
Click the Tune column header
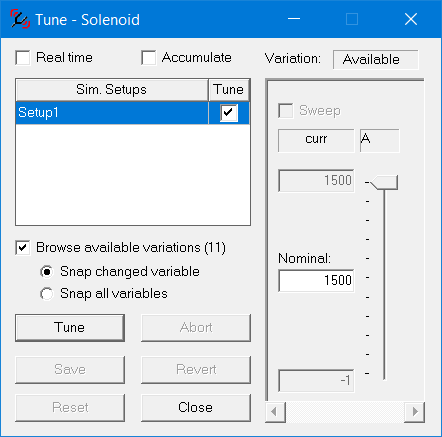pos(229,90)
